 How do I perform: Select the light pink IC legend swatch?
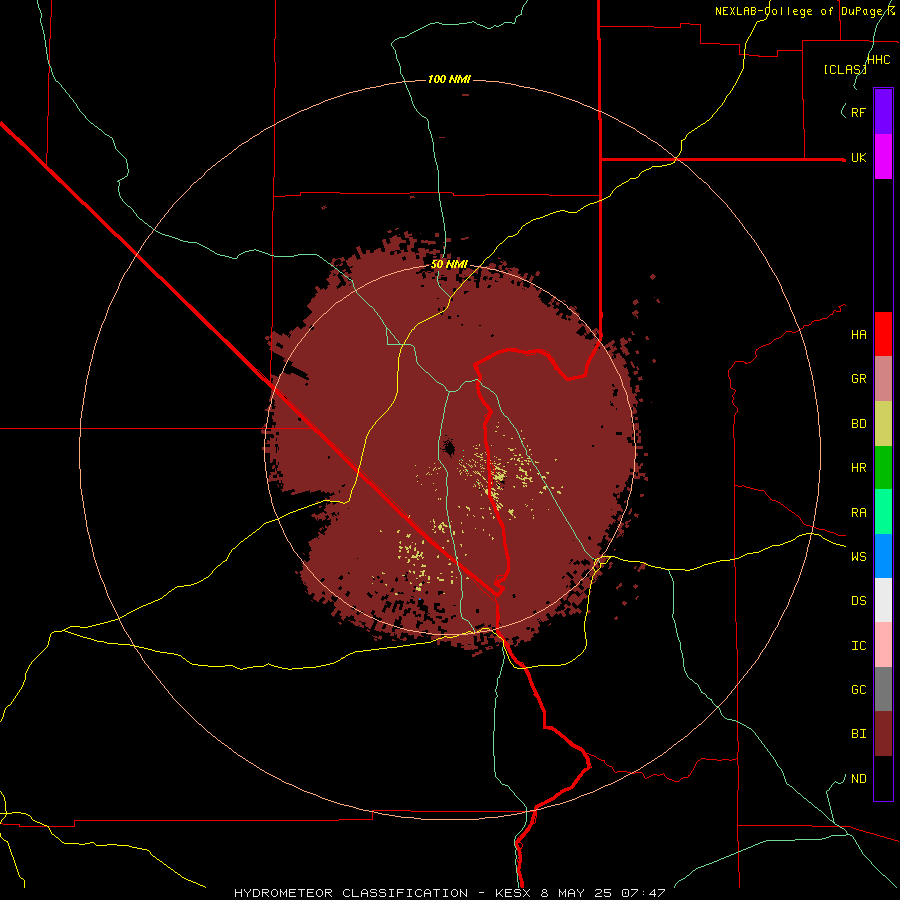tap(883, 645)
